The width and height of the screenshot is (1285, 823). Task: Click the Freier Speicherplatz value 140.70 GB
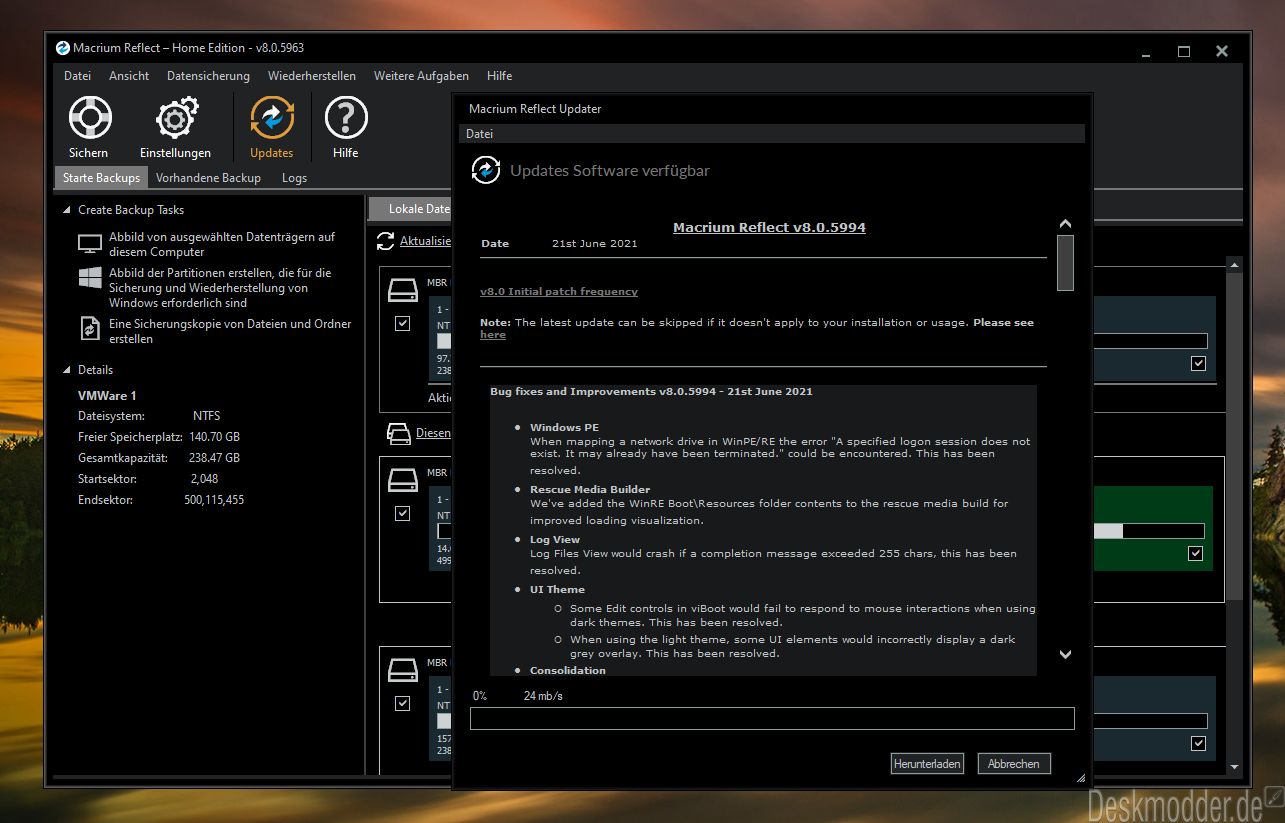[214, 437]
